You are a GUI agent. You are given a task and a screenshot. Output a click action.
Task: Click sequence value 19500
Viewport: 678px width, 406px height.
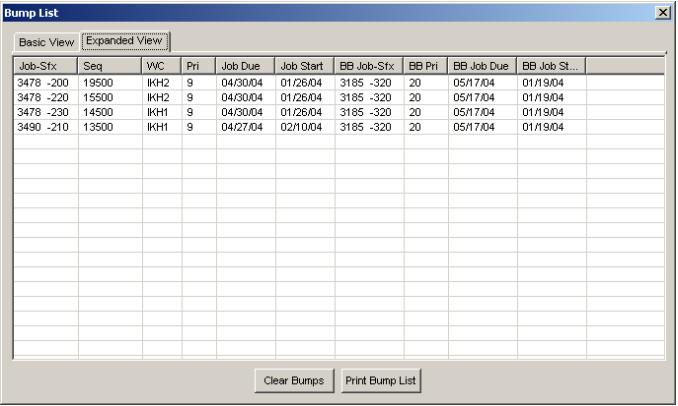pyautogui.click(x=110, y=83)
